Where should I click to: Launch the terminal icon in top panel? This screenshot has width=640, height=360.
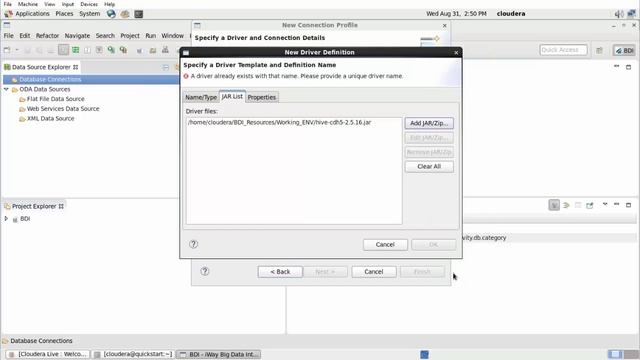(139, 14)
